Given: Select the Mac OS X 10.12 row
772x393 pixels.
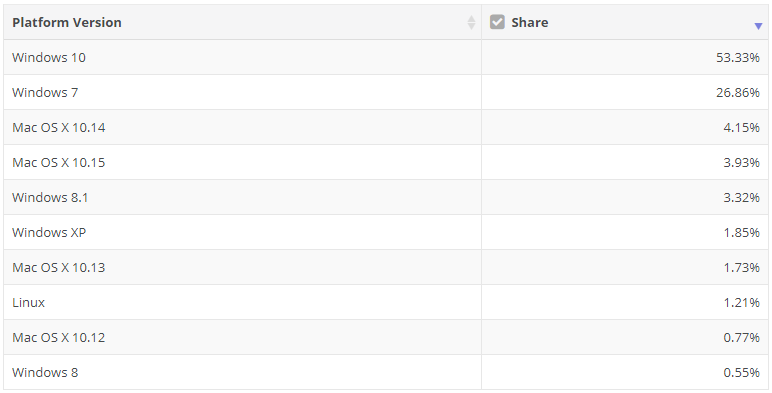Looking at the screenshot, I should click(x=386, y=337).
